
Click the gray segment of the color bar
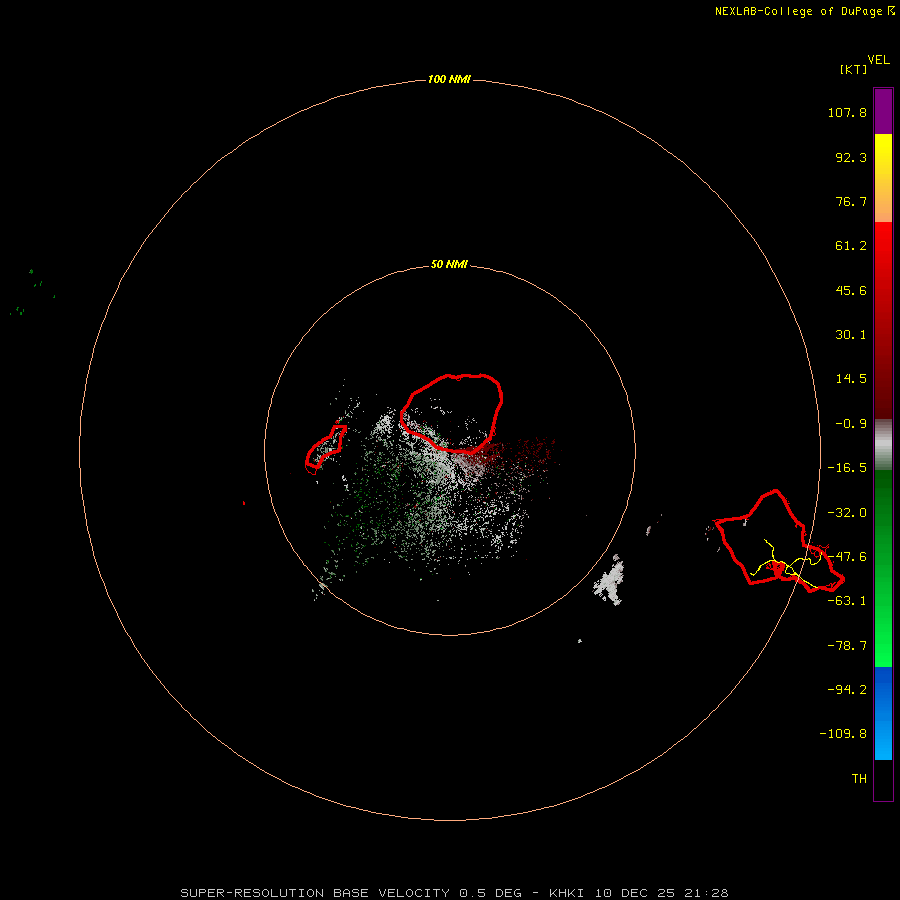(883, 445)
